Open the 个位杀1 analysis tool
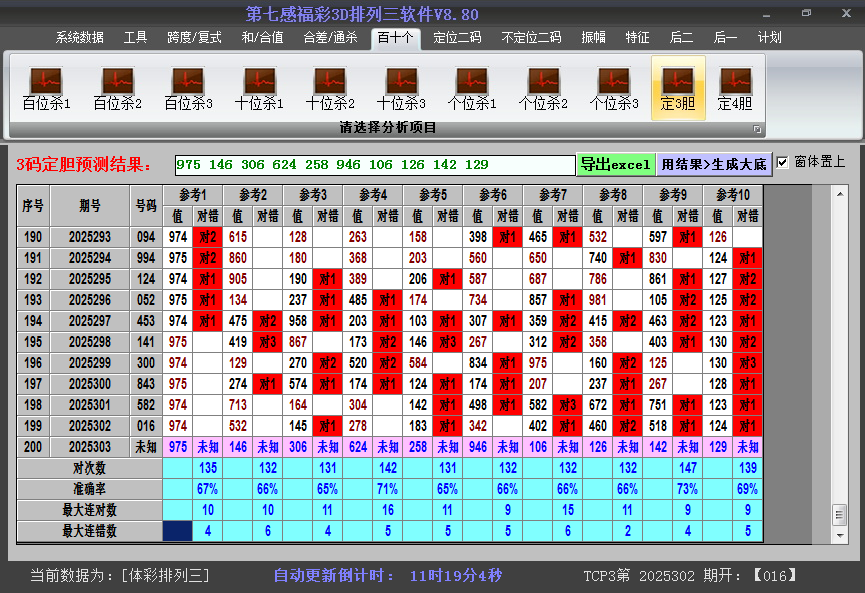Viewport: 865px width, 593px height. point(472,85)
